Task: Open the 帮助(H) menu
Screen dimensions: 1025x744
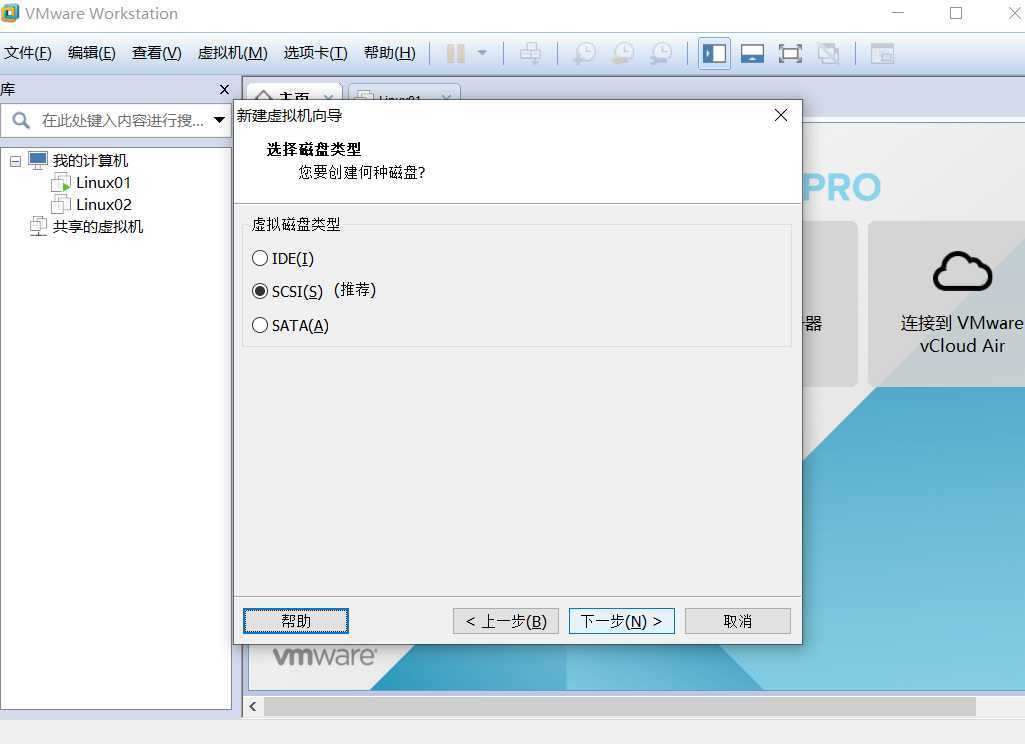Action: coord(390,53)
